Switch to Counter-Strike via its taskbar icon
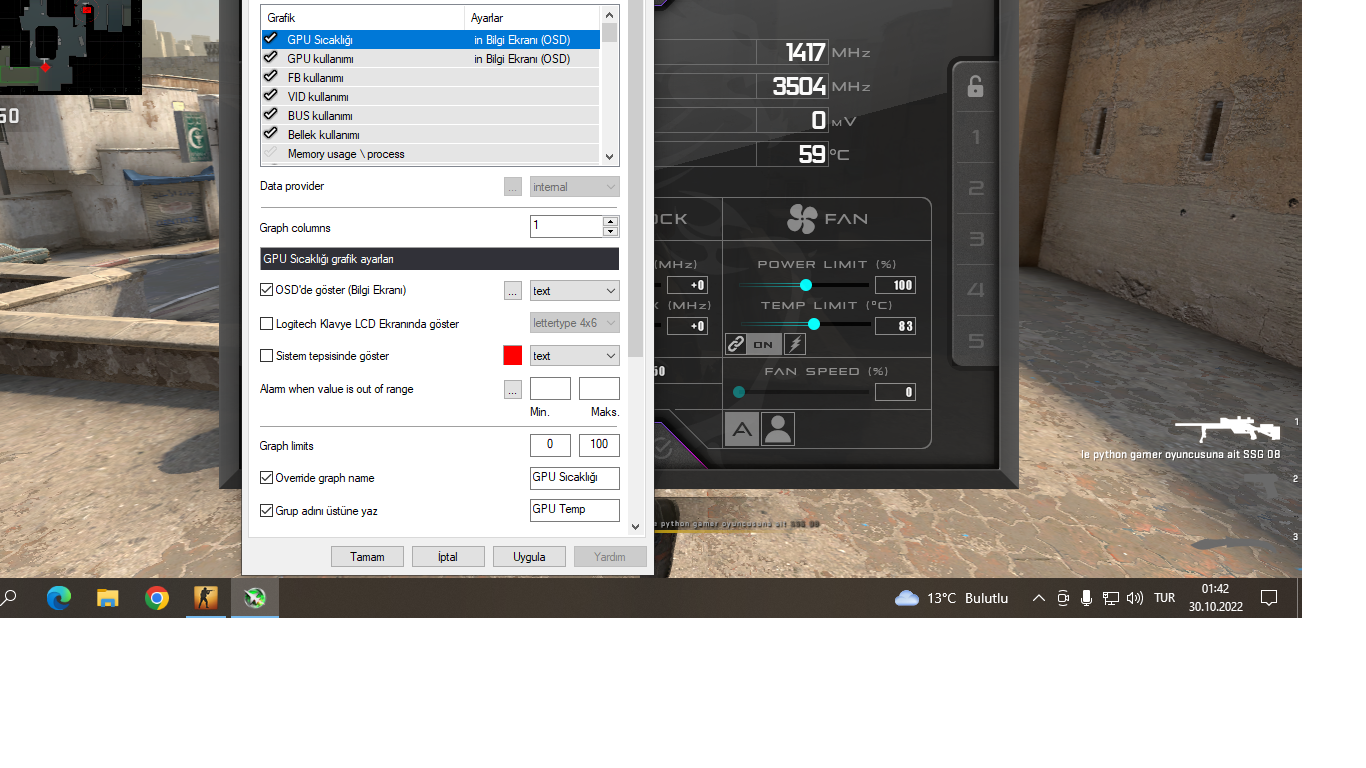The height and width of the screenshot is (768, 1366). 206,598
